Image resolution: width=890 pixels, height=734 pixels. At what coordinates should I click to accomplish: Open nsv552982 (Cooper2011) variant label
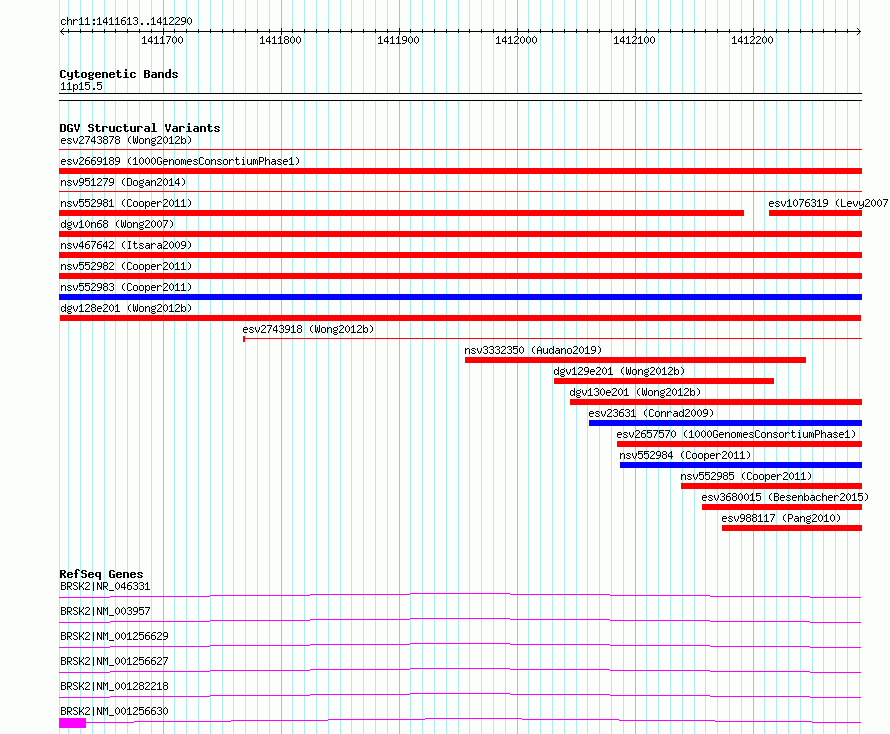[126, 266]
